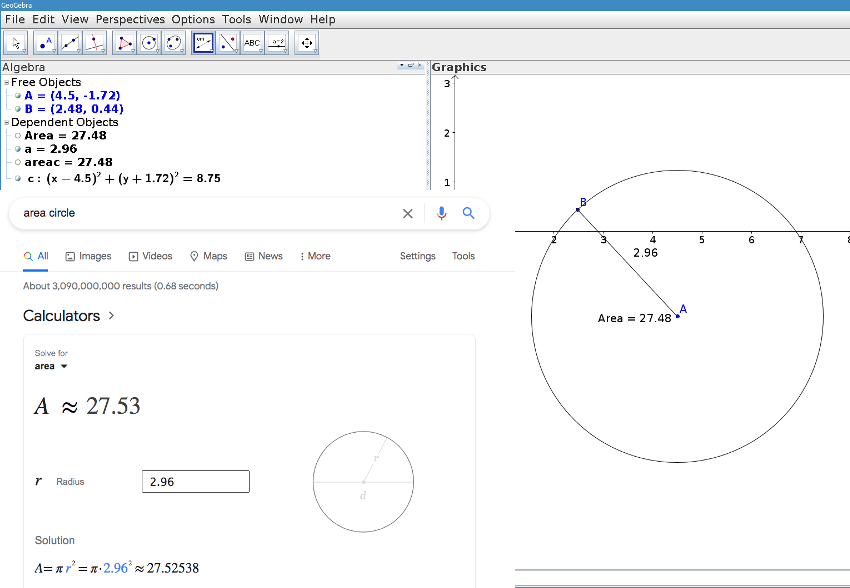Select the Insert Text tool (ABC)

[x=252, y=42]
